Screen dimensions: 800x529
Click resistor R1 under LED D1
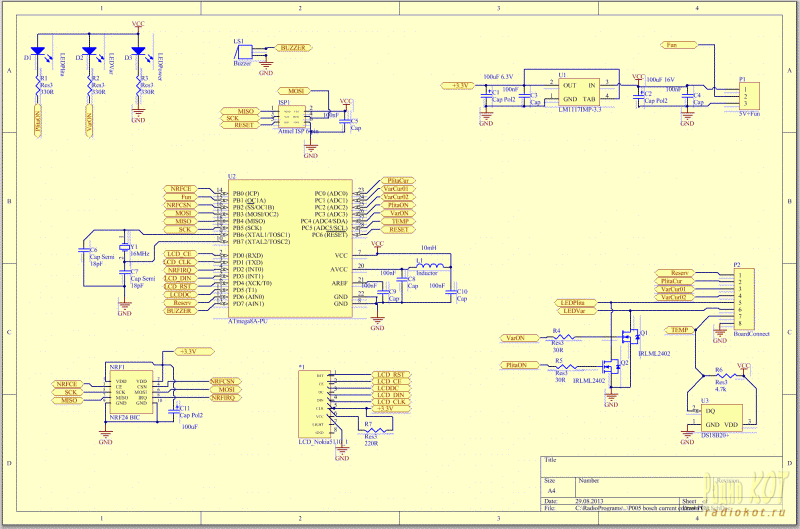coord(38,85)
